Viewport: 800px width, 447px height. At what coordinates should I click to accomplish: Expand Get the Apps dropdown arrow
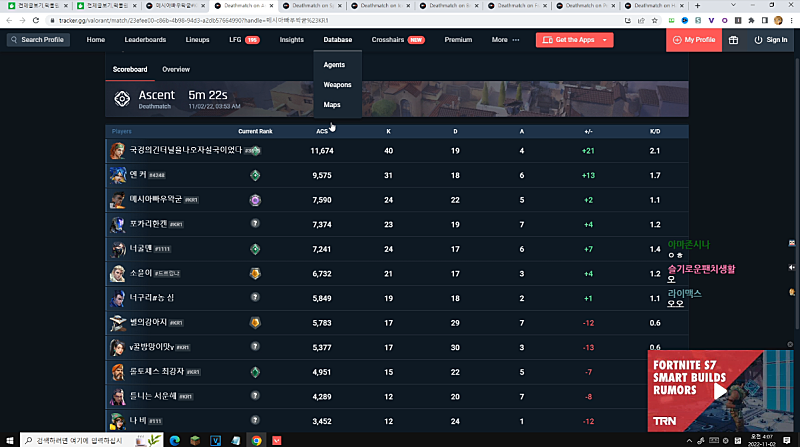[x=605, y=40]
